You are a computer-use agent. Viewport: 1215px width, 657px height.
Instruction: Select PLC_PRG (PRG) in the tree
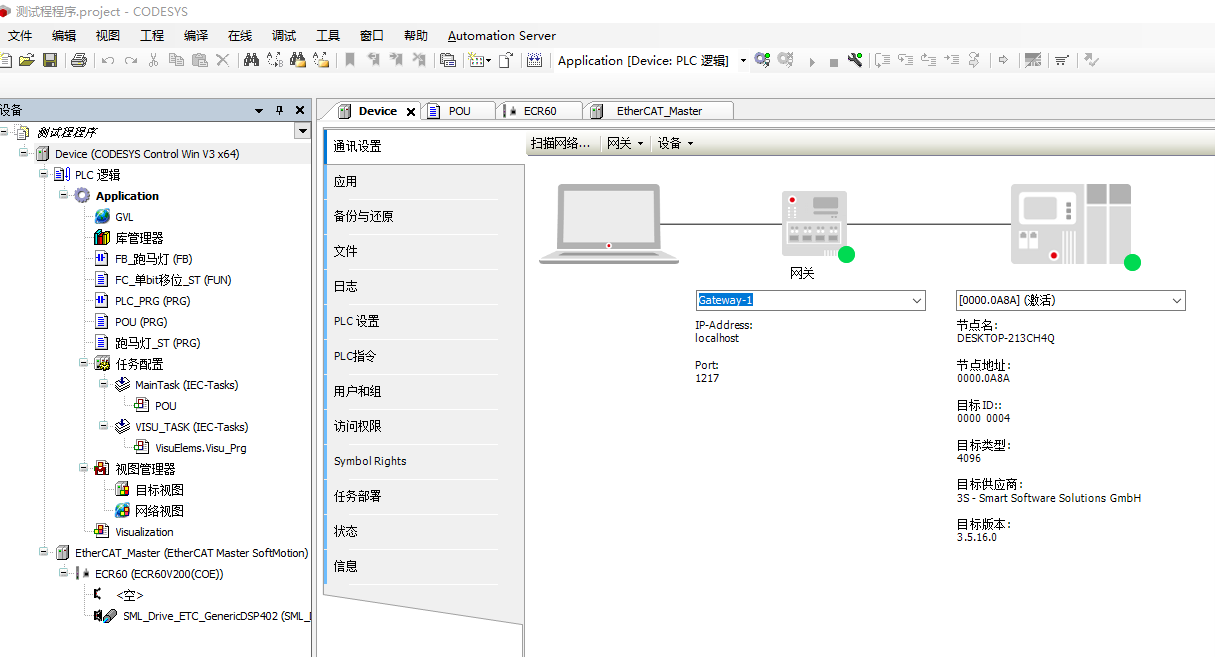152,301
